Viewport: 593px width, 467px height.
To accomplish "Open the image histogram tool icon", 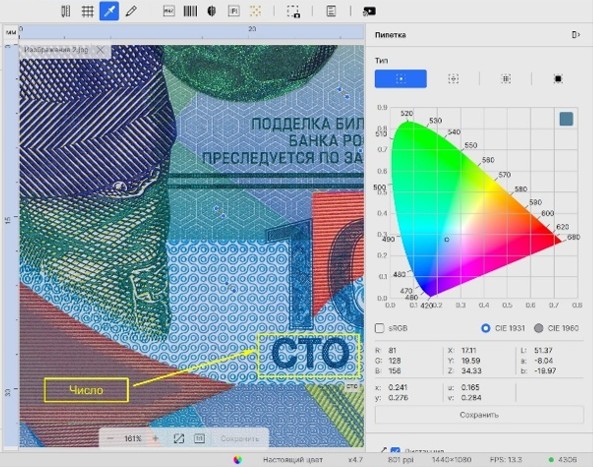I will [x=169, y=11].
